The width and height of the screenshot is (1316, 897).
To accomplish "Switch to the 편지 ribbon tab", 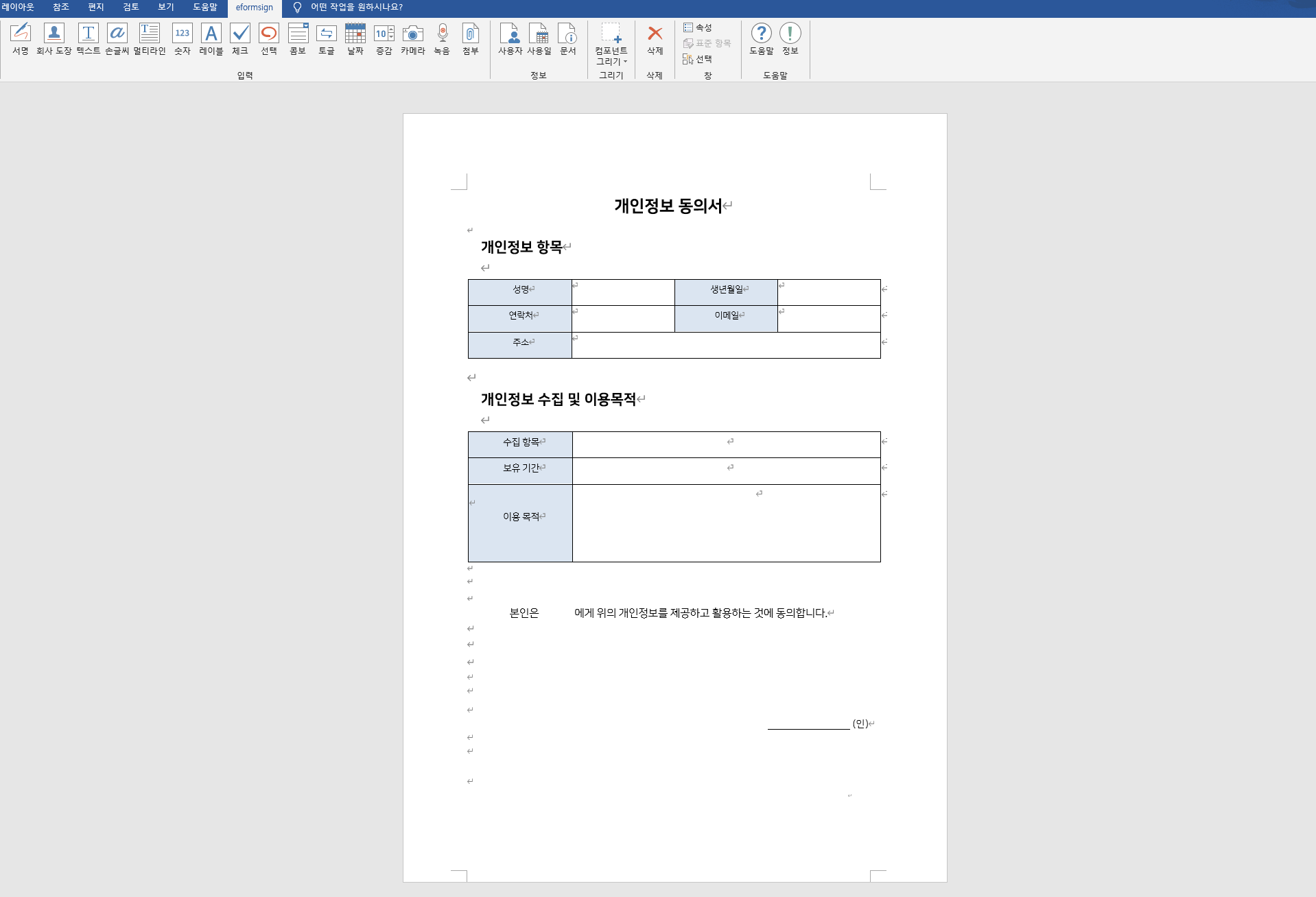I will pos(96,8).
